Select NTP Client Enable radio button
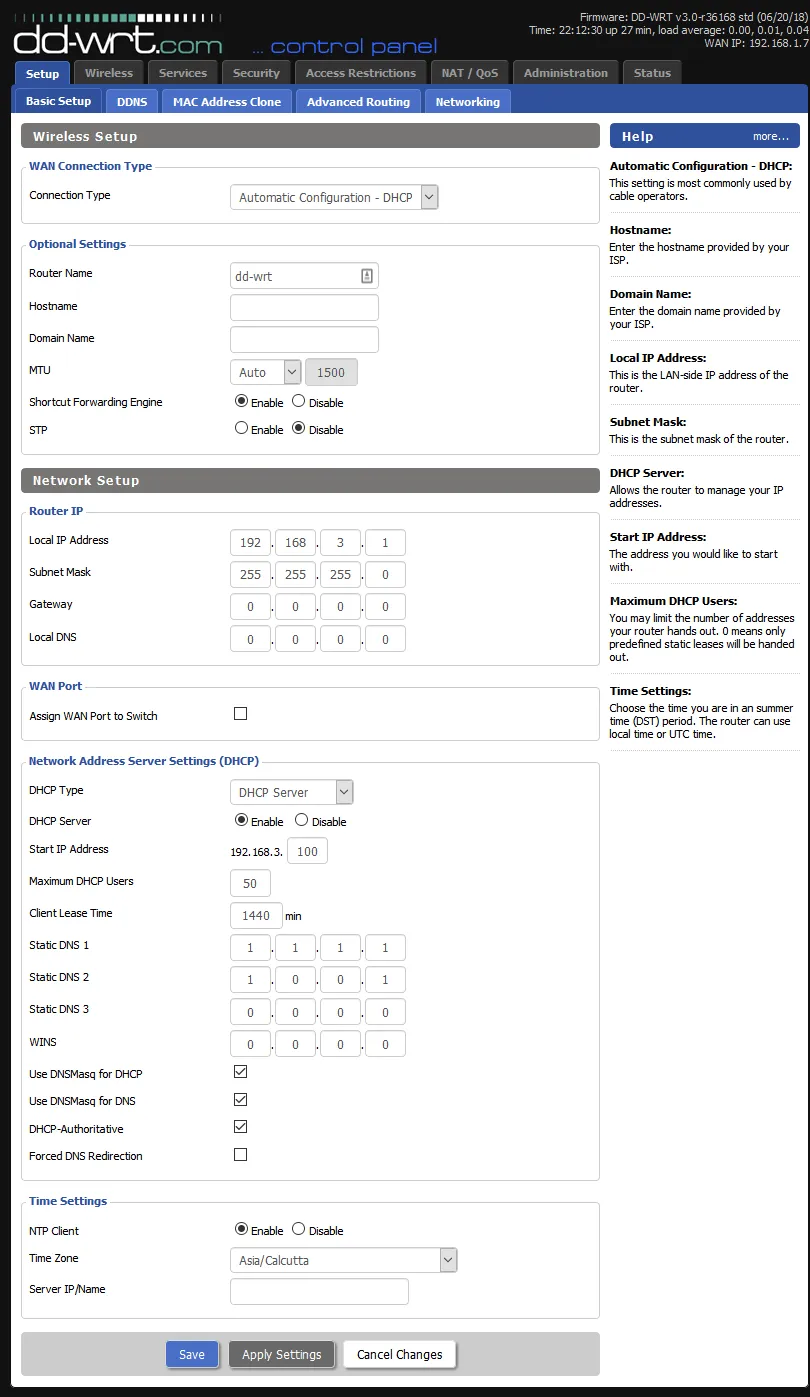The width and height of the screenshot is (810, 1397). tap(241, 1229)
